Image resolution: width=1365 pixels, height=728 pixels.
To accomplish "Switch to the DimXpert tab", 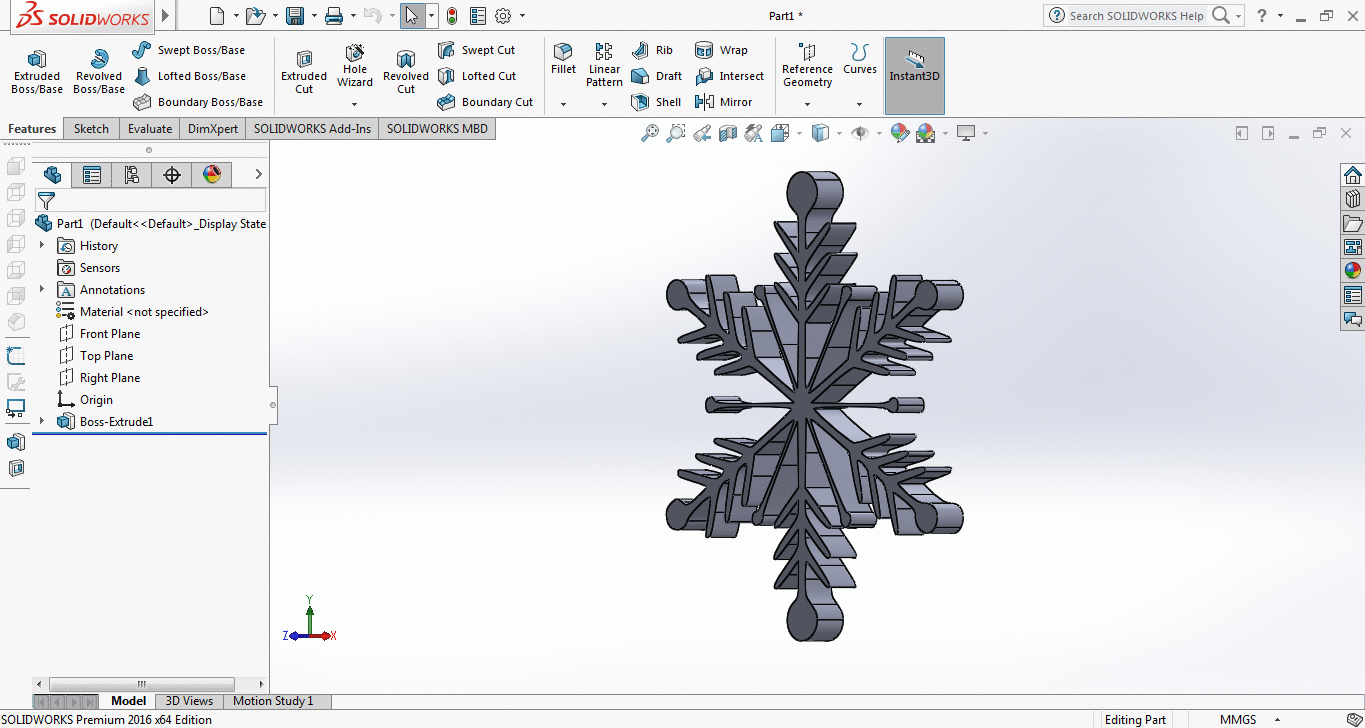I will click(213, 128).
